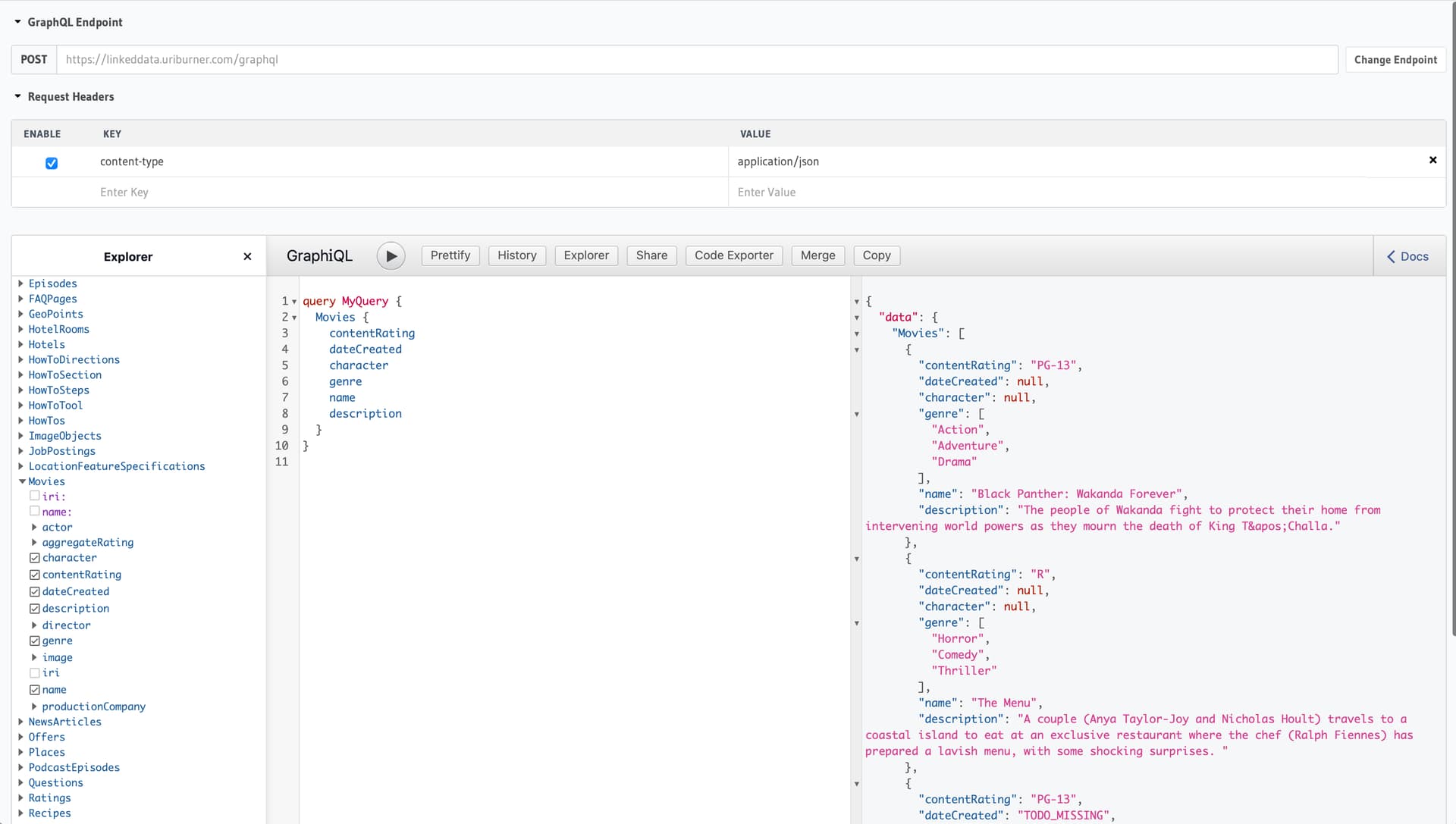Expand the productionCompany field
1456x824 pixels.
pyautogui.click(x=34, y=707)
